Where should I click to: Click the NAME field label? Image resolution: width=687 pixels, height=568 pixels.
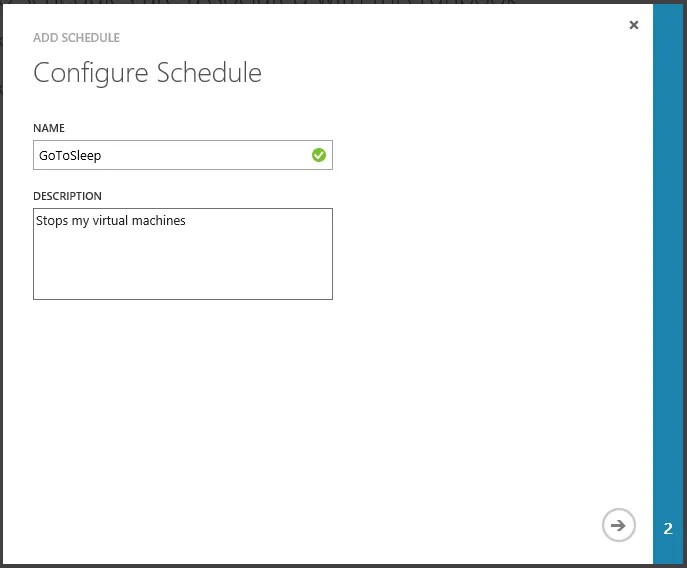49,128
